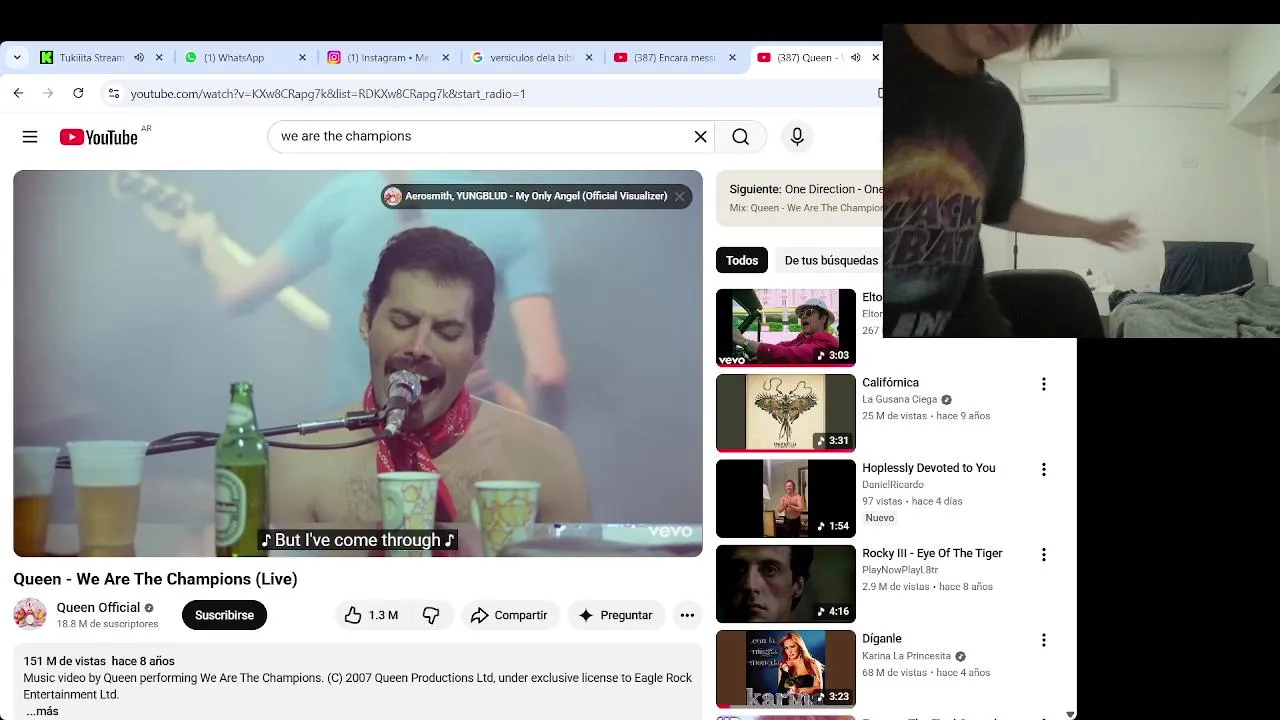
Task: Close the WhatsApp tab
Action: (302, 58)
